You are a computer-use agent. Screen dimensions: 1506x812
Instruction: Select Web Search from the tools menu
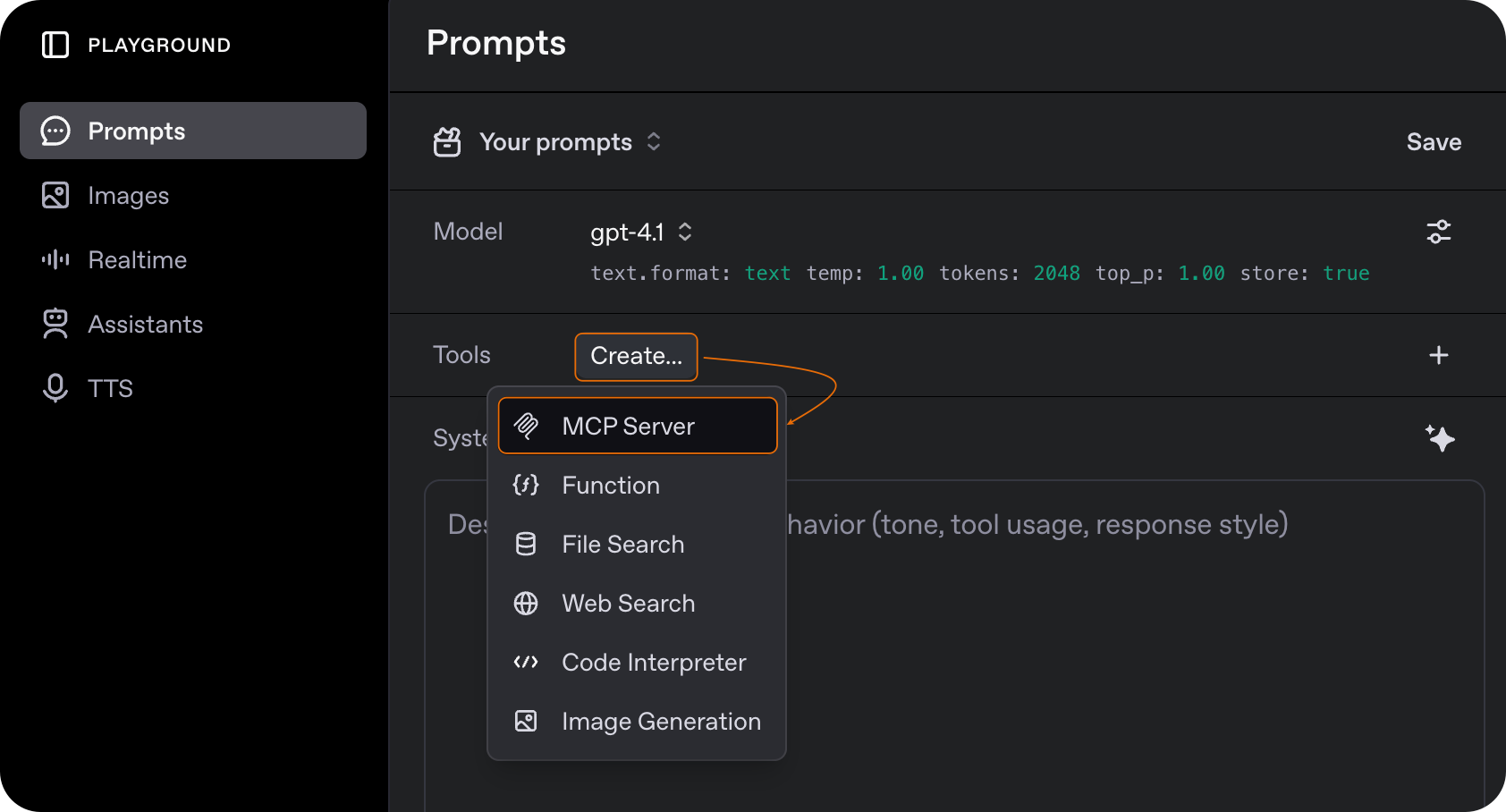pyautogui.click(x=637, y=603)
